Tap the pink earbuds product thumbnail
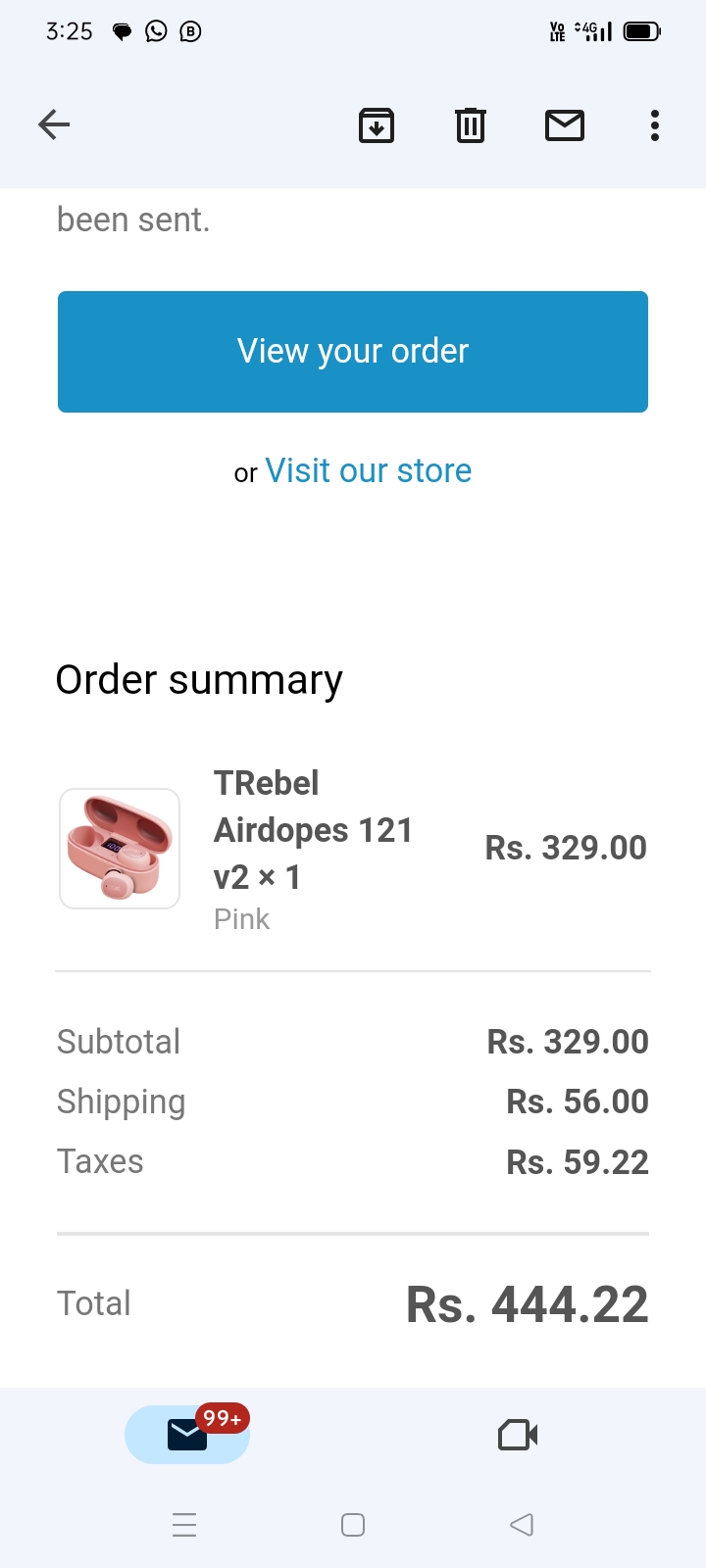The height and width of the screenshot is (1568, 706). point(120,849)
